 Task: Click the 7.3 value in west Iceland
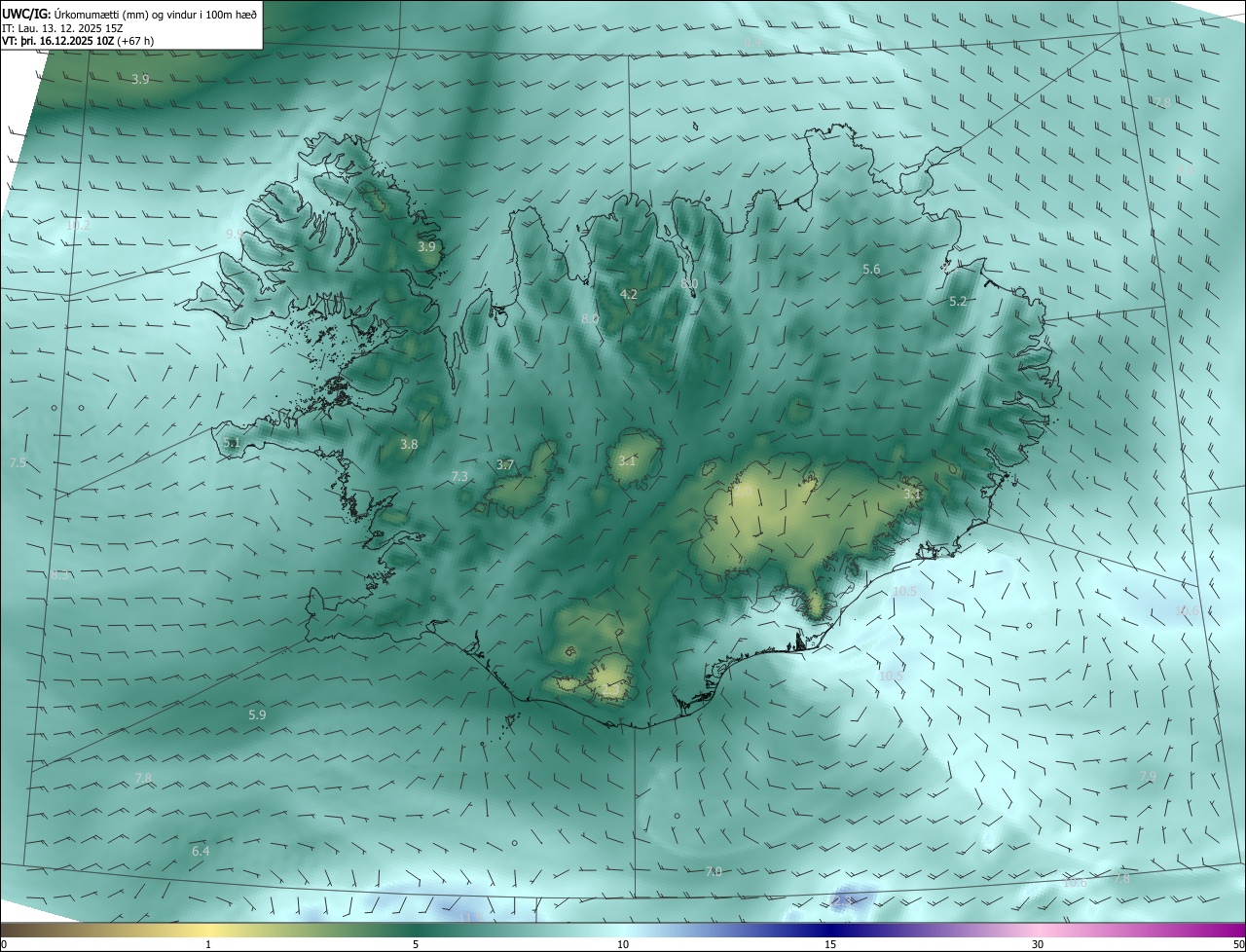coord(459,476)
